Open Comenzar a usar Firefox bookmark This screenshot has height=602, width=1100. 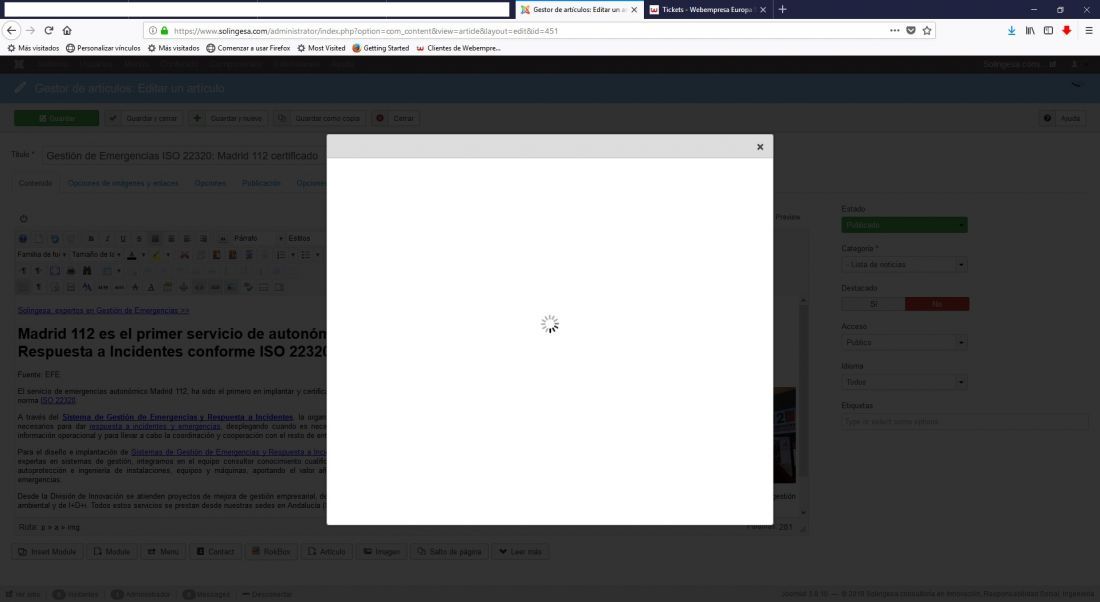[x=248, y=48]
